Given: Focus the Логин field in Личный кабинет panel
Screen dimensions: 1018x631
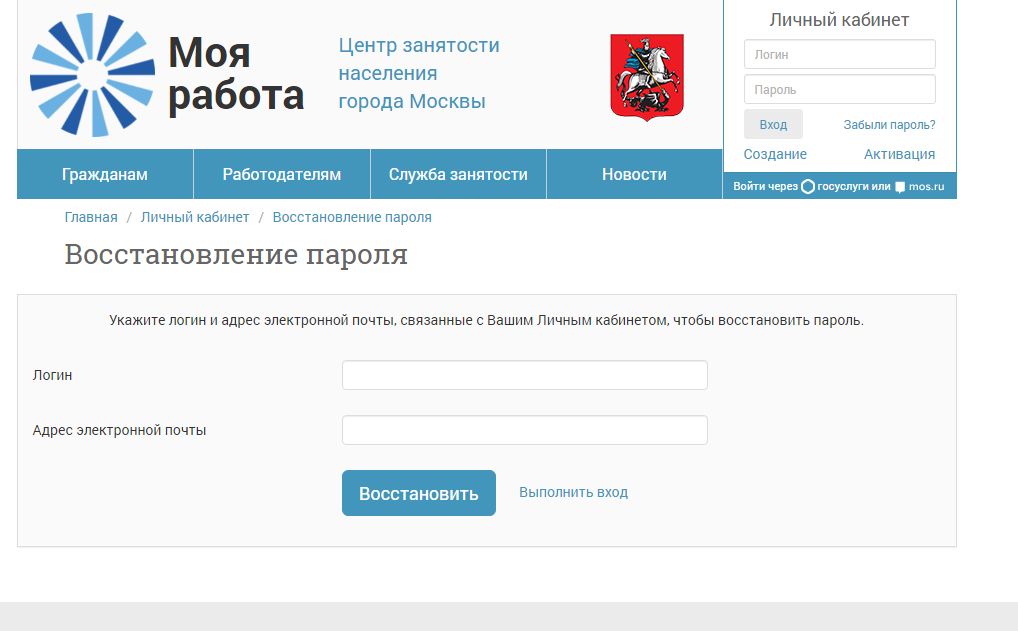Looking at the screenshot, I should (839, 54).
